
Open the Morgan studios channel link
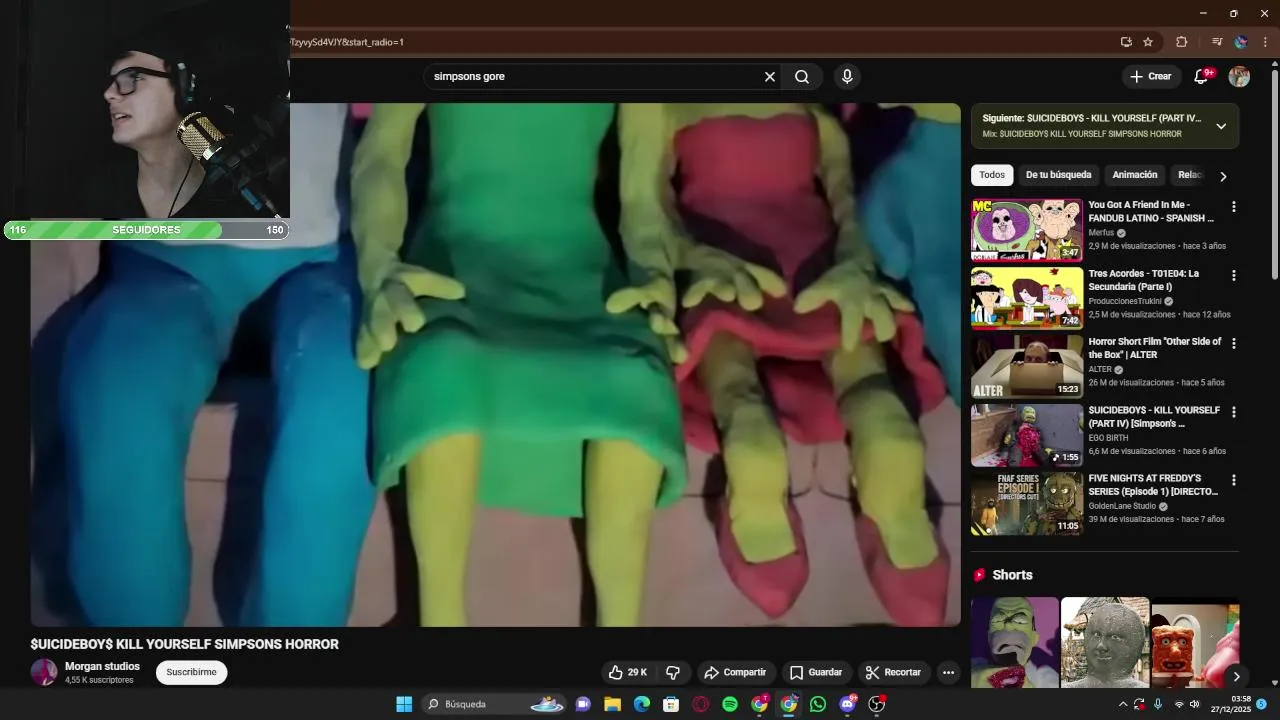(x=102, y=666)
